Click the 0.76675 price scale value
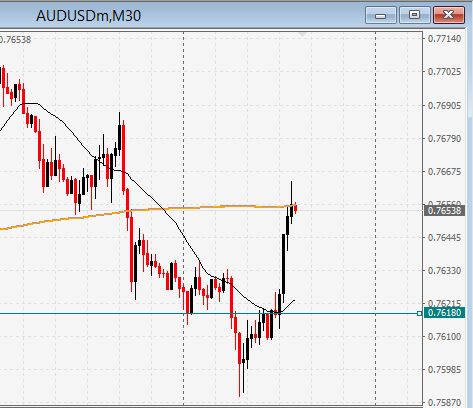Viewport: 473px width, 408px height. (444, 172)
